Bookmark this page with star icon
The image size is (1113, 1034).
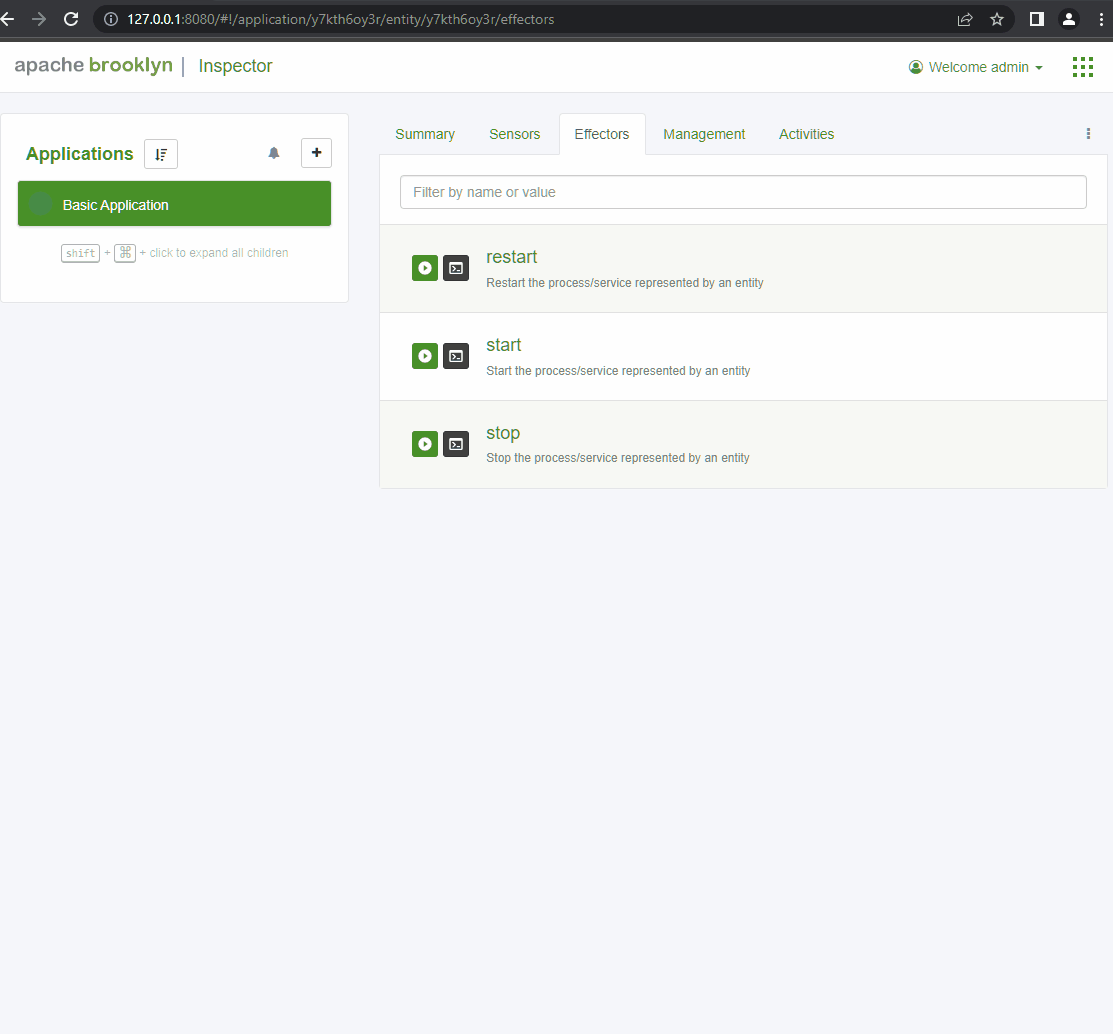click(x=997, y=19)
